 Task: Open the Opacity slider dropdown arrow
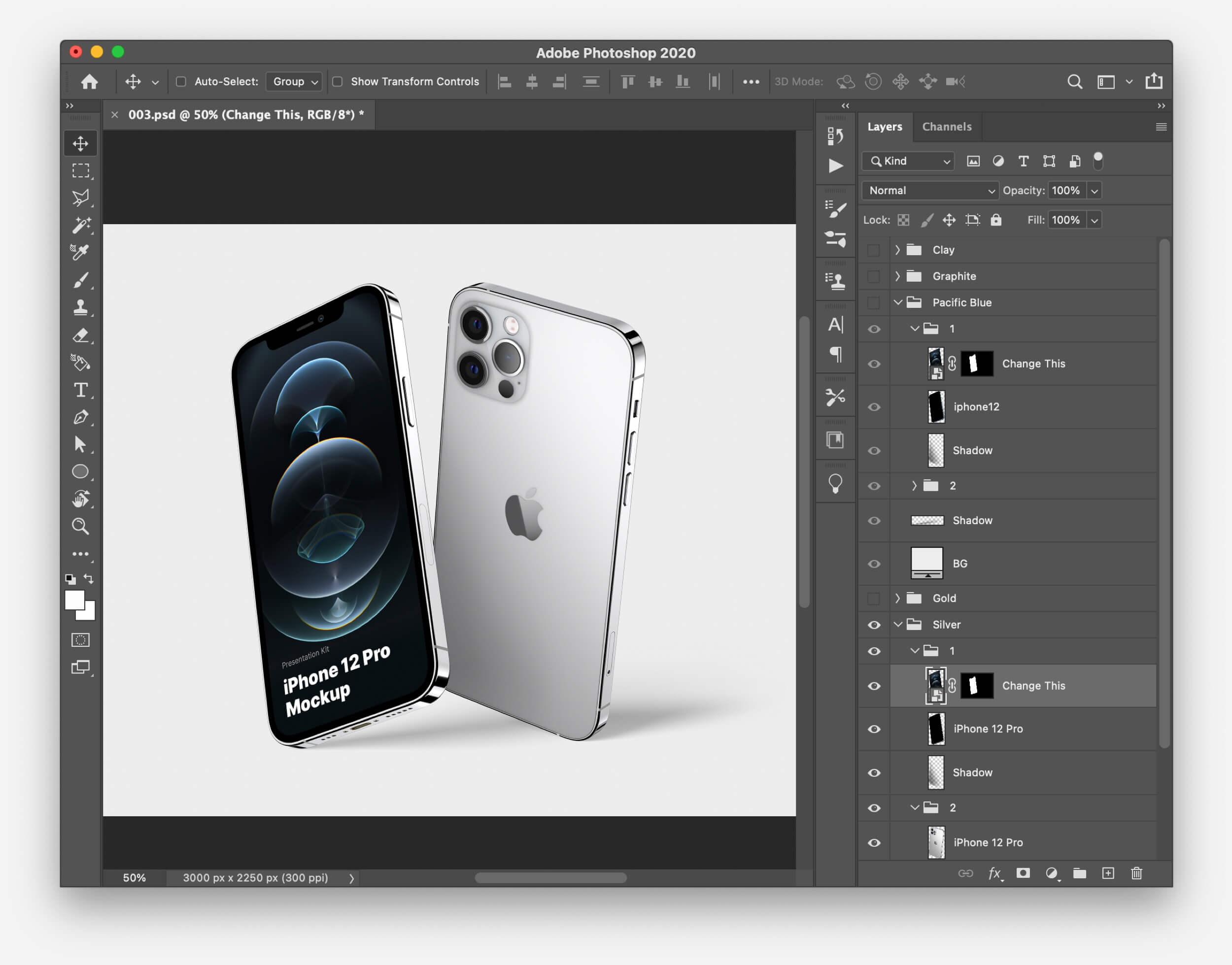tap(1094, 191)
